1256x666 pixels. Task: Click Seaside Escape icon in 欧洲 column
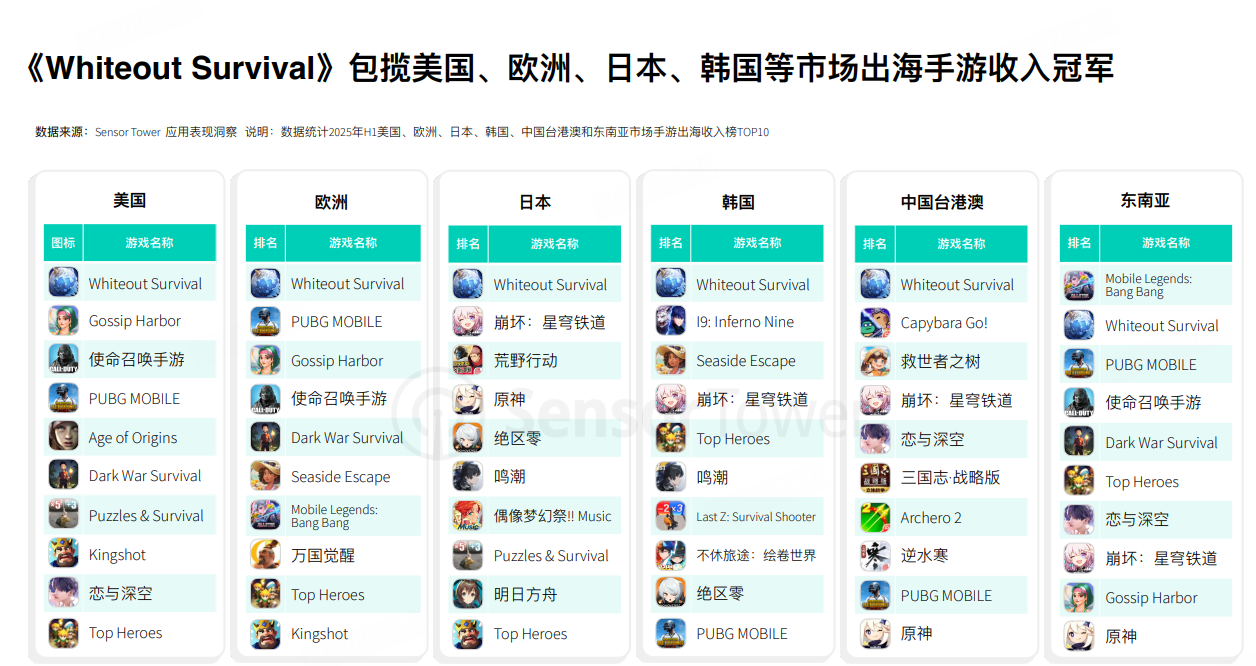265,476
